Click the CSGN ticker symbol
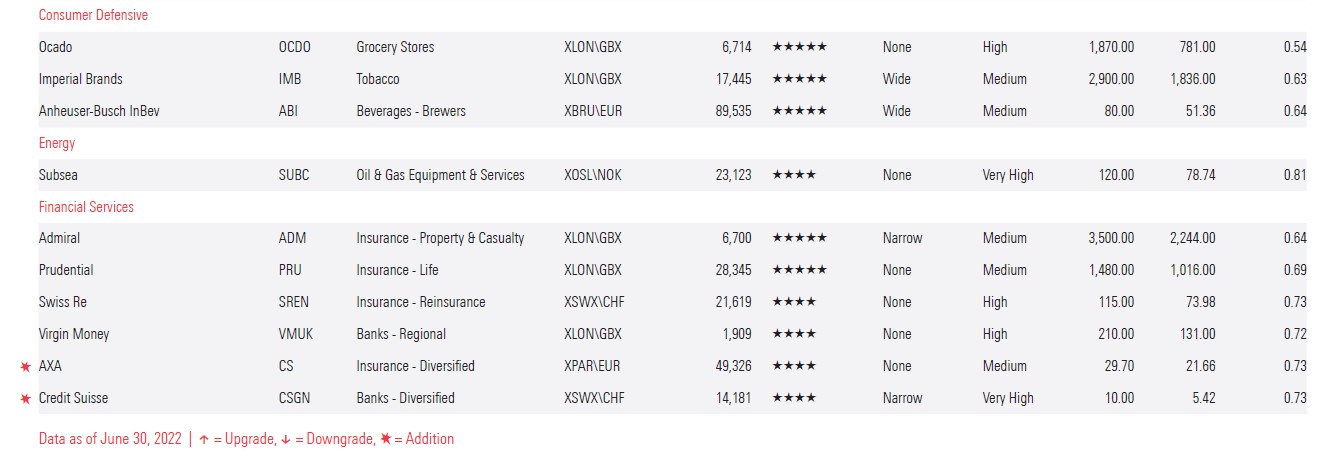The height and width of the screenshot is (475, 1324). [x=294, y=398]
